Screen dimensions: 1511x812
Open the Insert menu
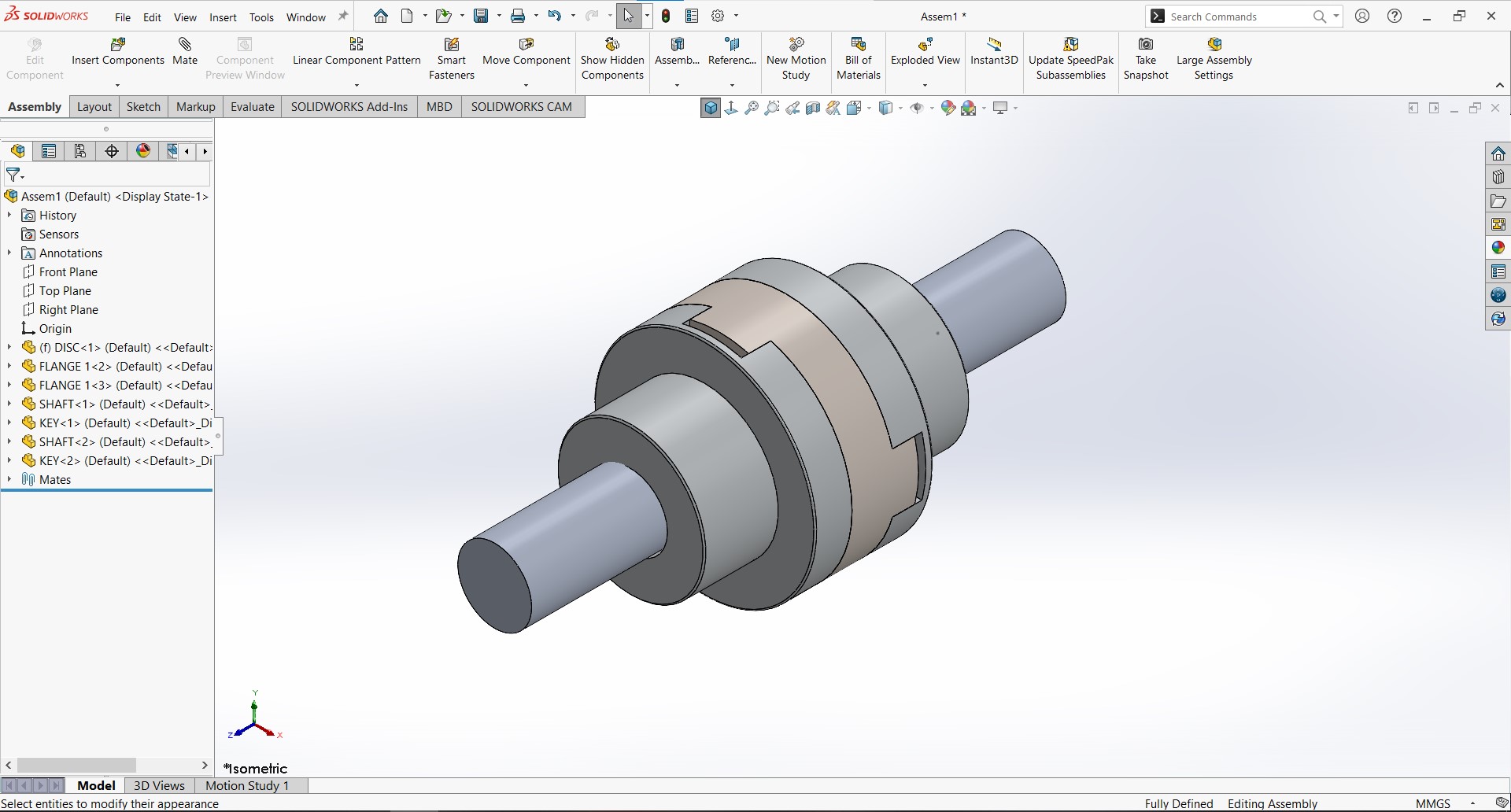pyautogui.click(x=223, y=17)
